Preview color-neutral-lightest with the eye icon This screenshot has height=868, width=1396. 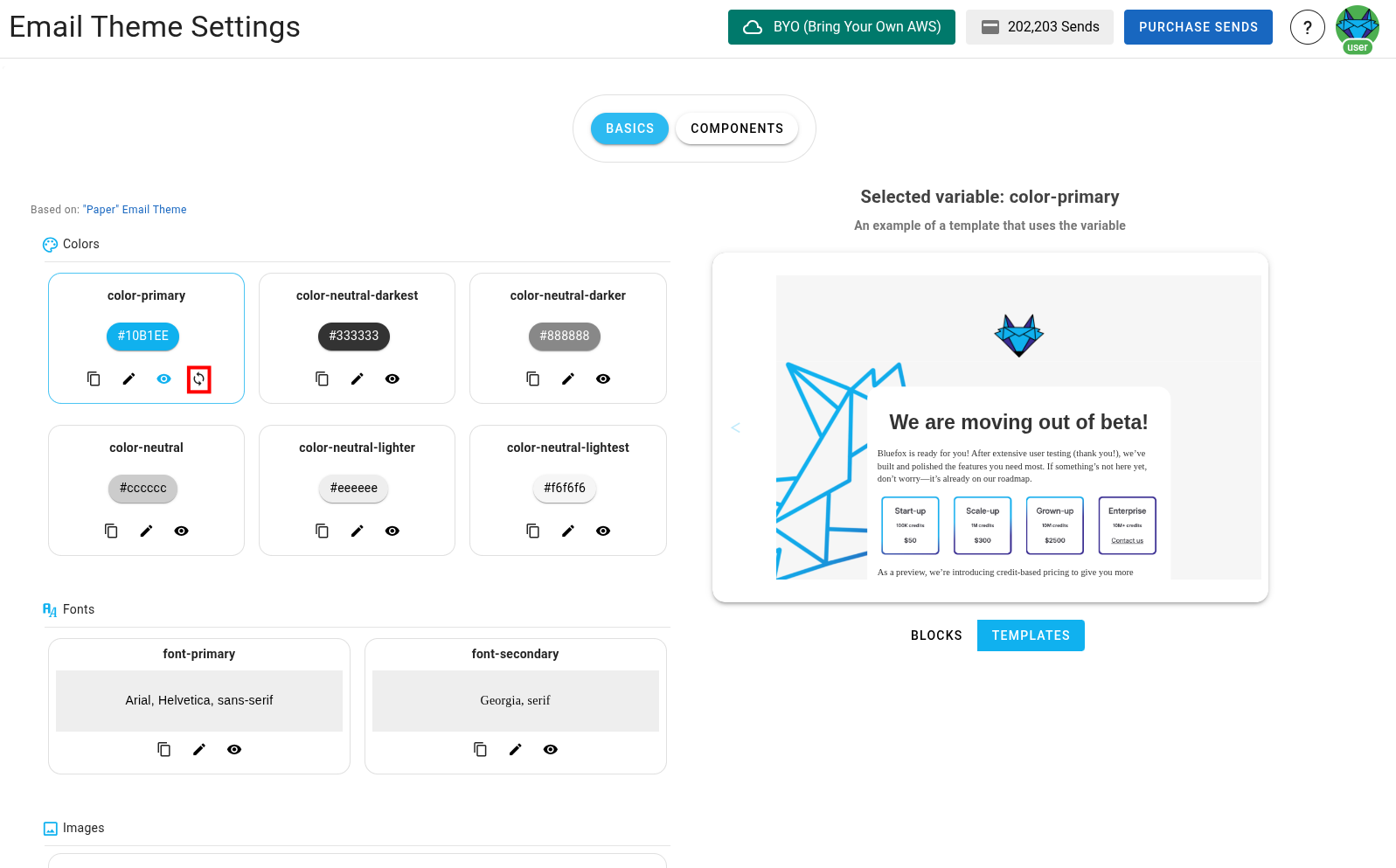603,531
